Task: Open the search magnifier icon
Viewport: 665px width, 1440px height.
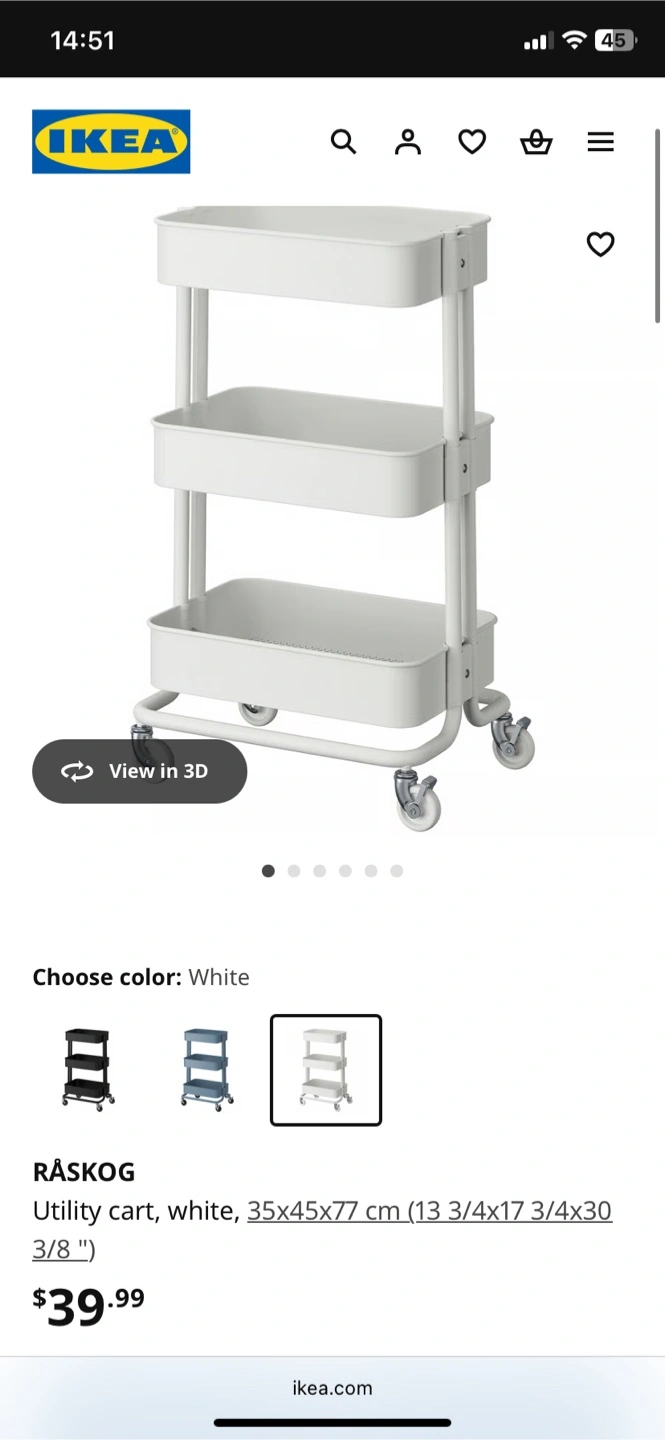Action: click(343, 142)
